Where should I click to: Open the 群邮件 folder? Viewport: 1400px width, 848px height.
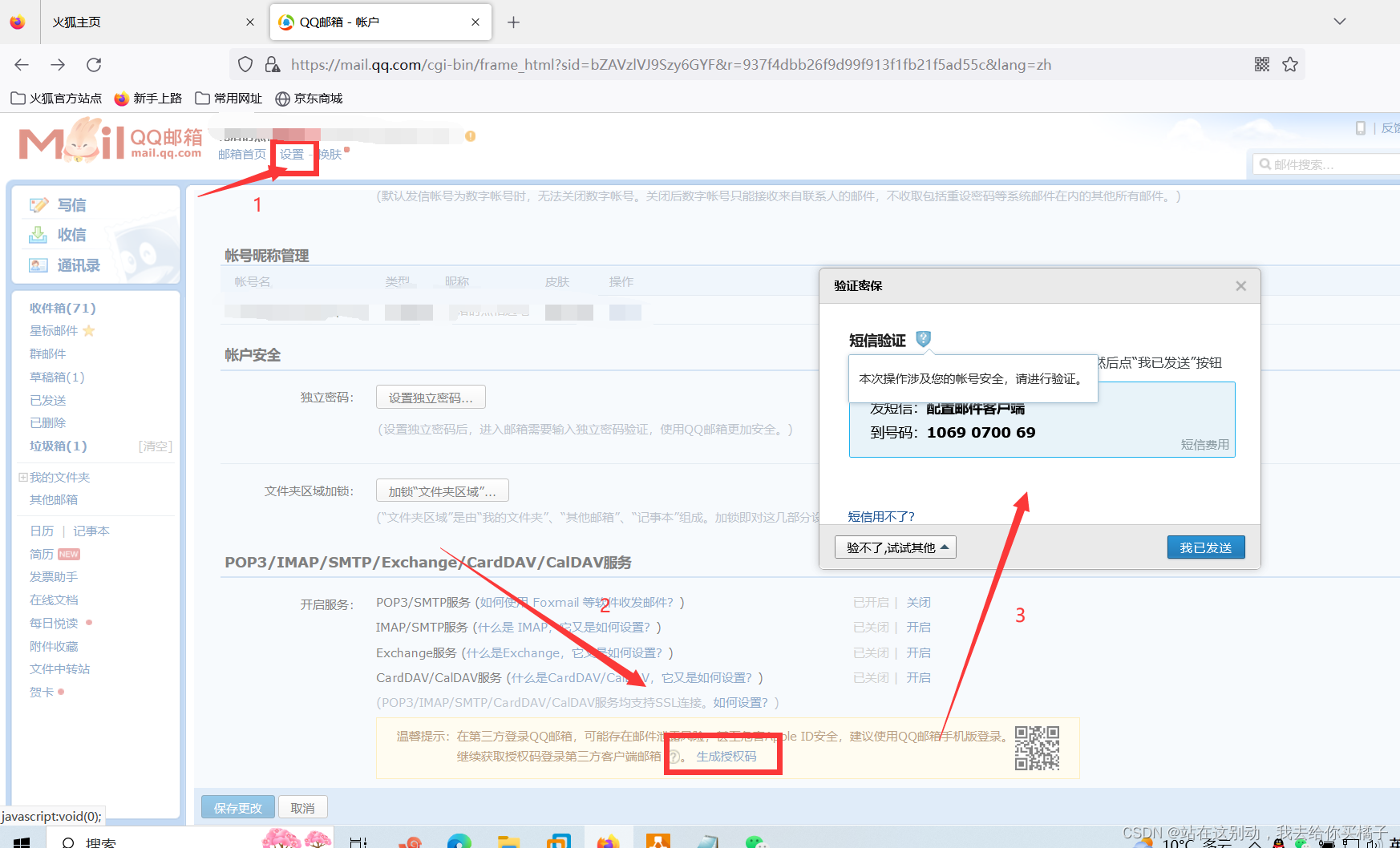[x=47, y=354]
